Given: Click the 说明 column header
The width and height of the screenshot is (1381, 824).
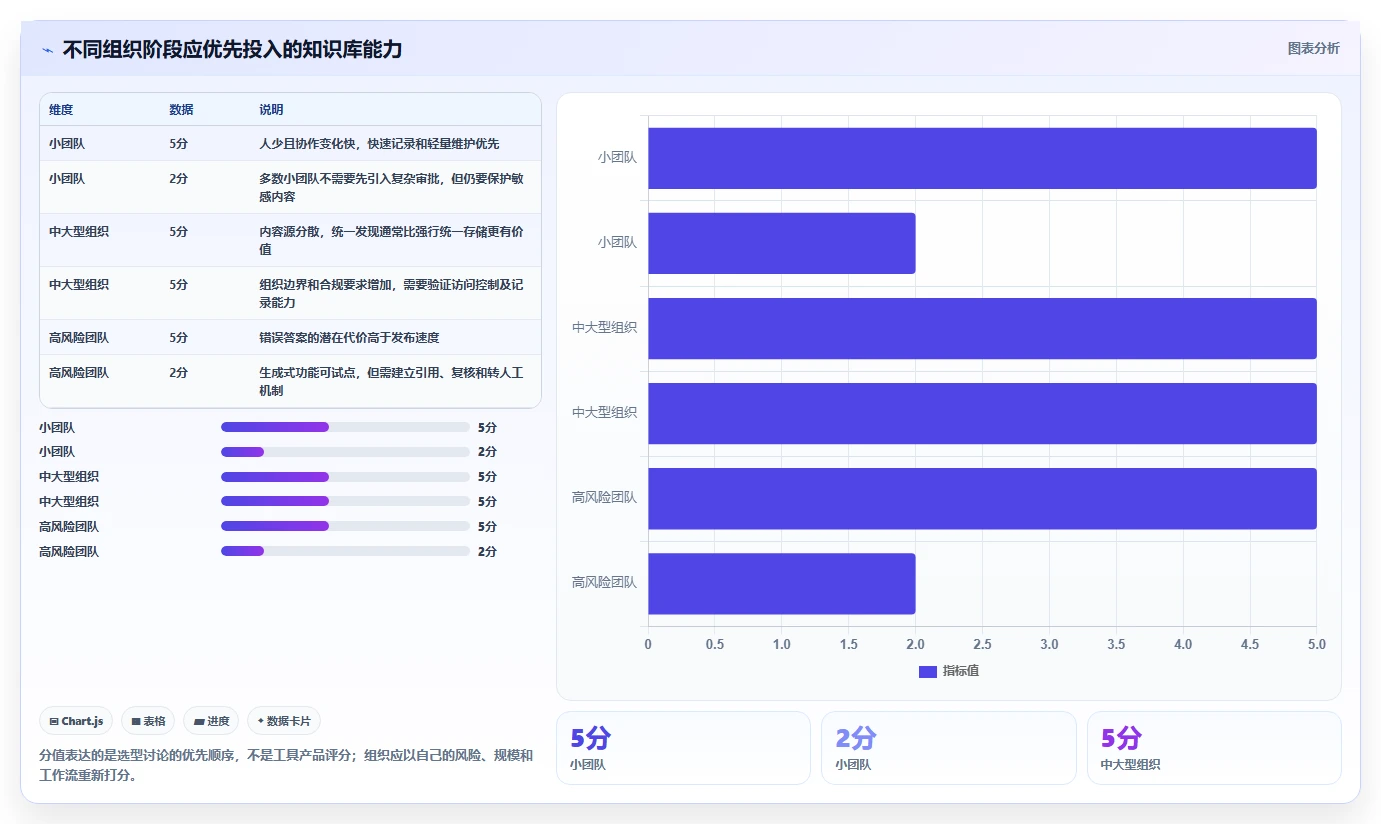Looking at the screenshot, I should (271, 109).
